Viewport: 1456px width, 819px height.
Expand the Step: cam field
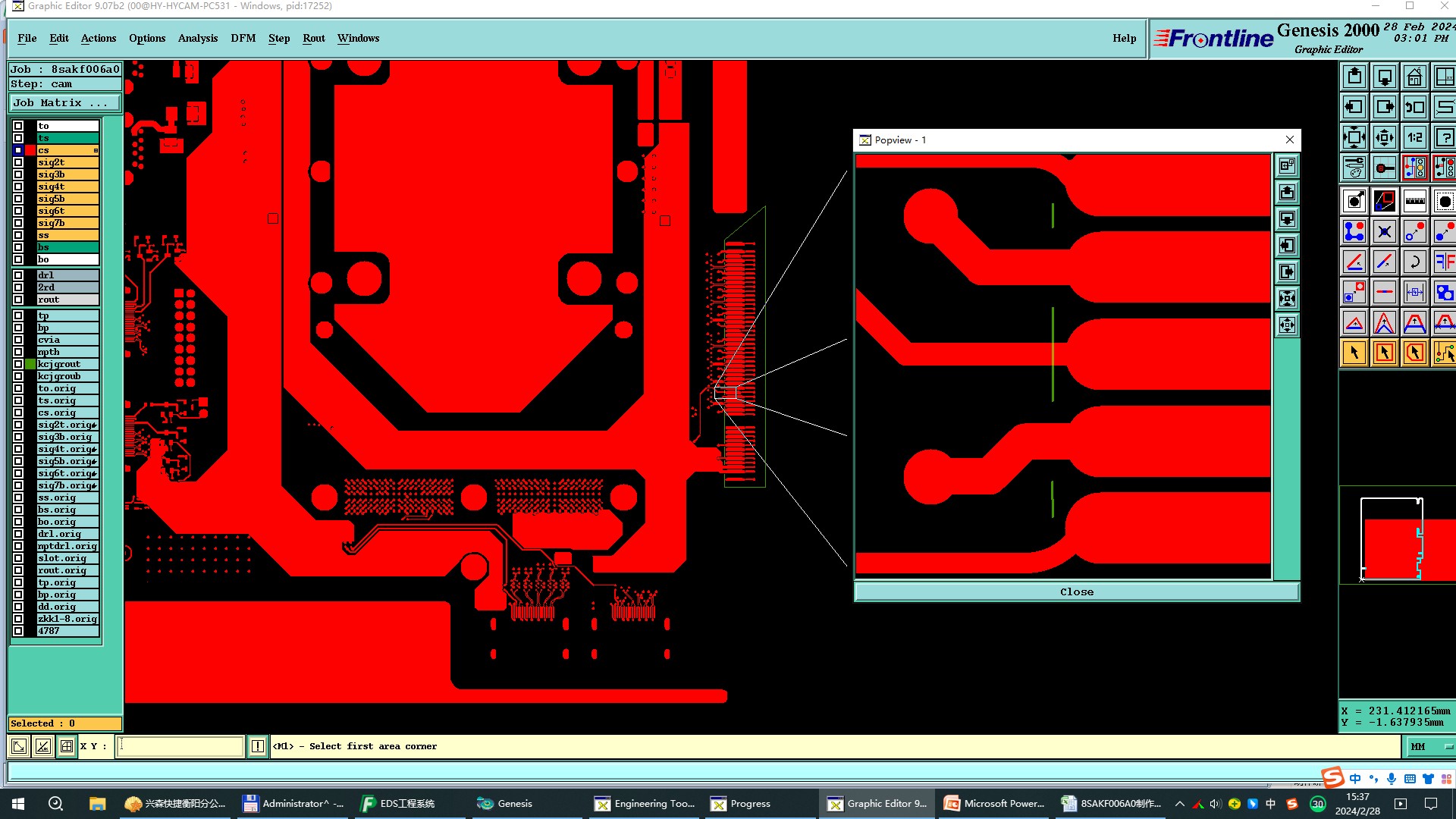(64, 84)
